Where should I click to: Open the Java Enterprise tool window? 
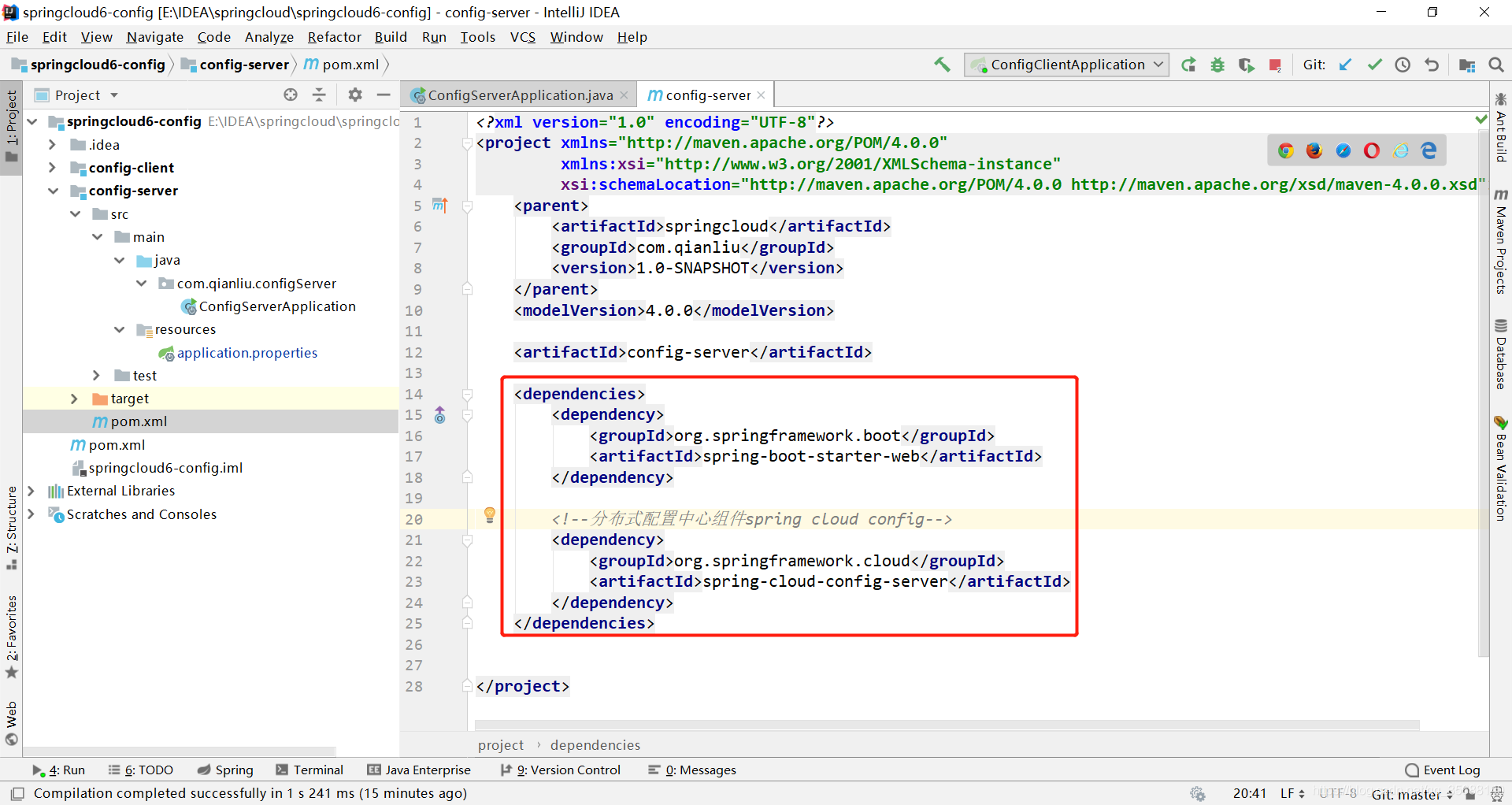coord(419,770)
